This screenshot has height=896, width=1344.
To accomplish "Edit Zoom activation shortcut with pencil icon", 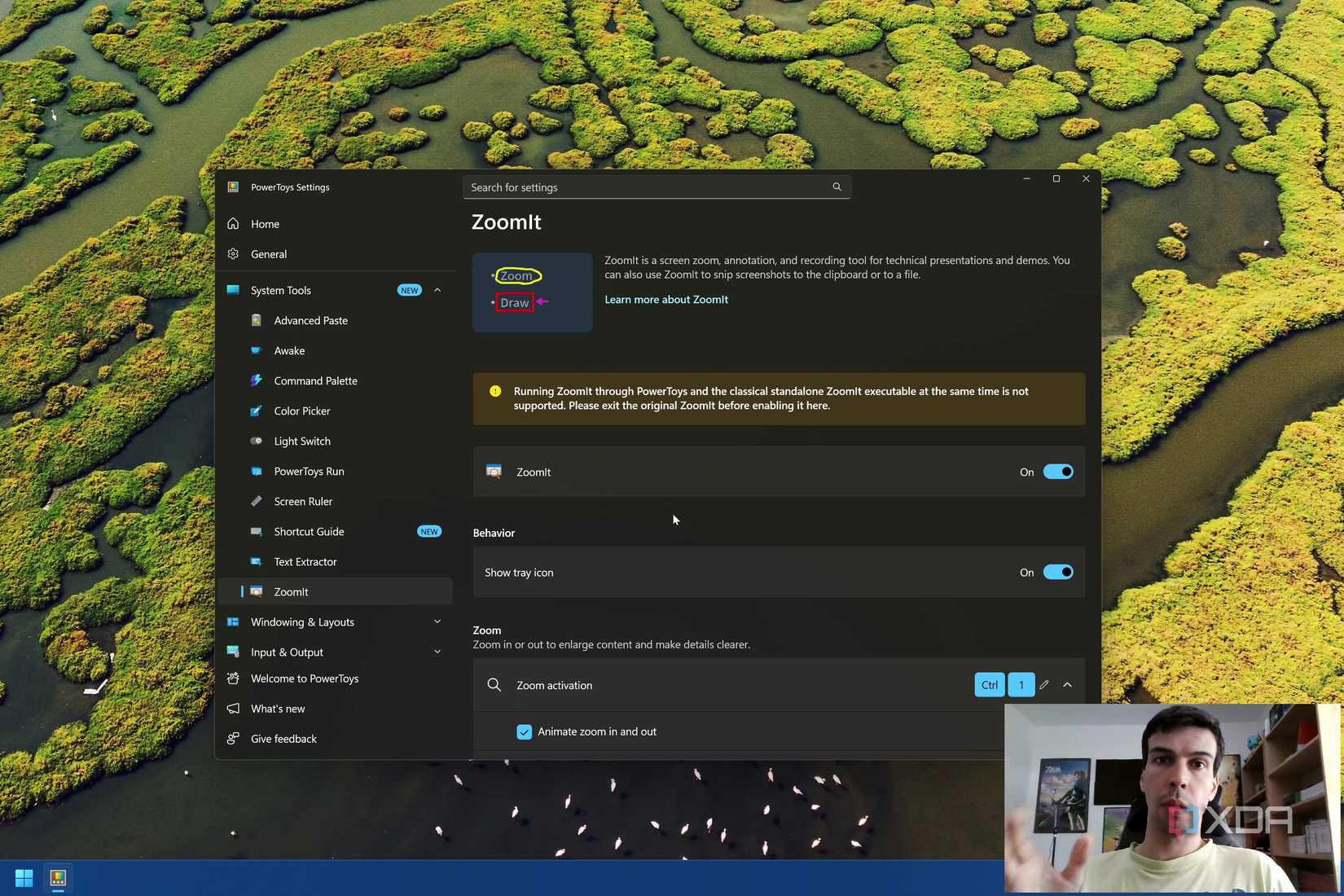I will click(1044, 685).
